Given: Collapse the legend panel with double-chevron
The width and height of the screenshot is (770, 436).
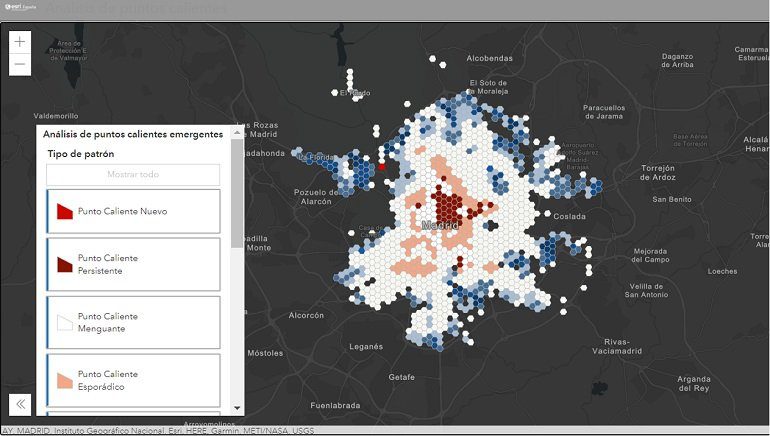Looking at the screenshot, I should tap(20, 404).
